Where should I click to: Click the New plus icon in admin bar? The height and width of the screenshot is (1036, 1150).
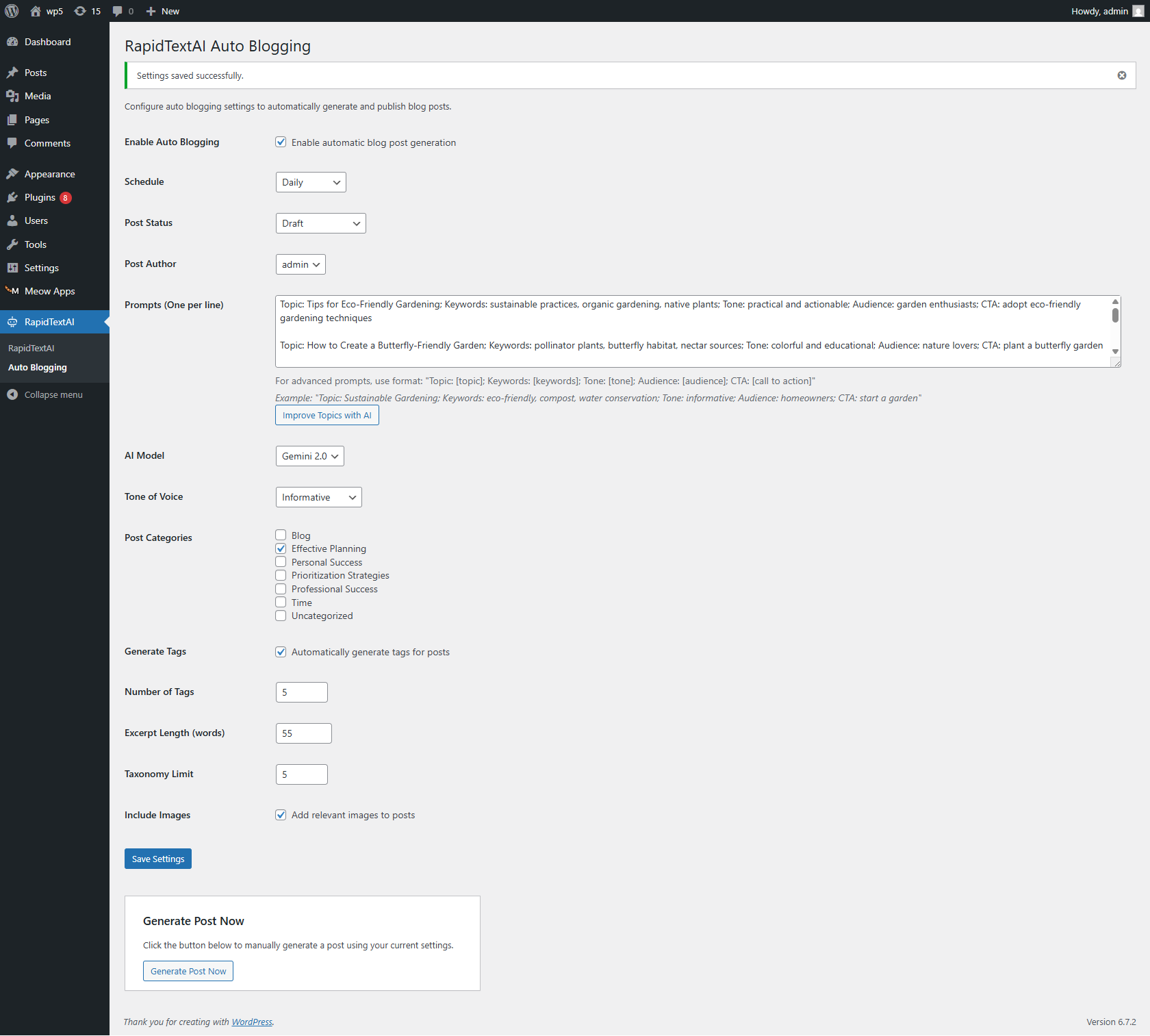coord(151,11)
